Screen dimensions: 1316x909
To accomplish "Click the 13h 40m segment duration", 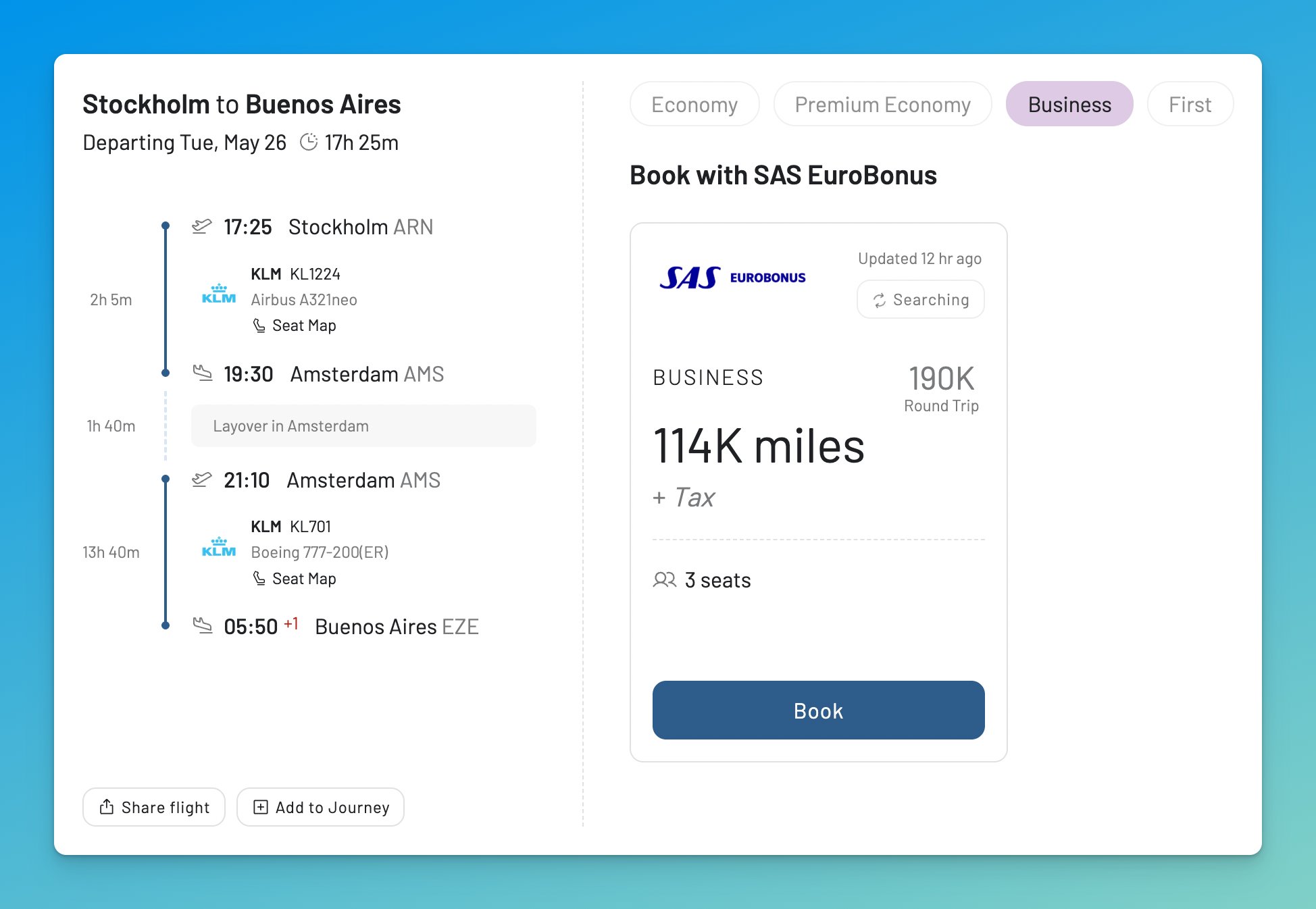I will (111, 552).
